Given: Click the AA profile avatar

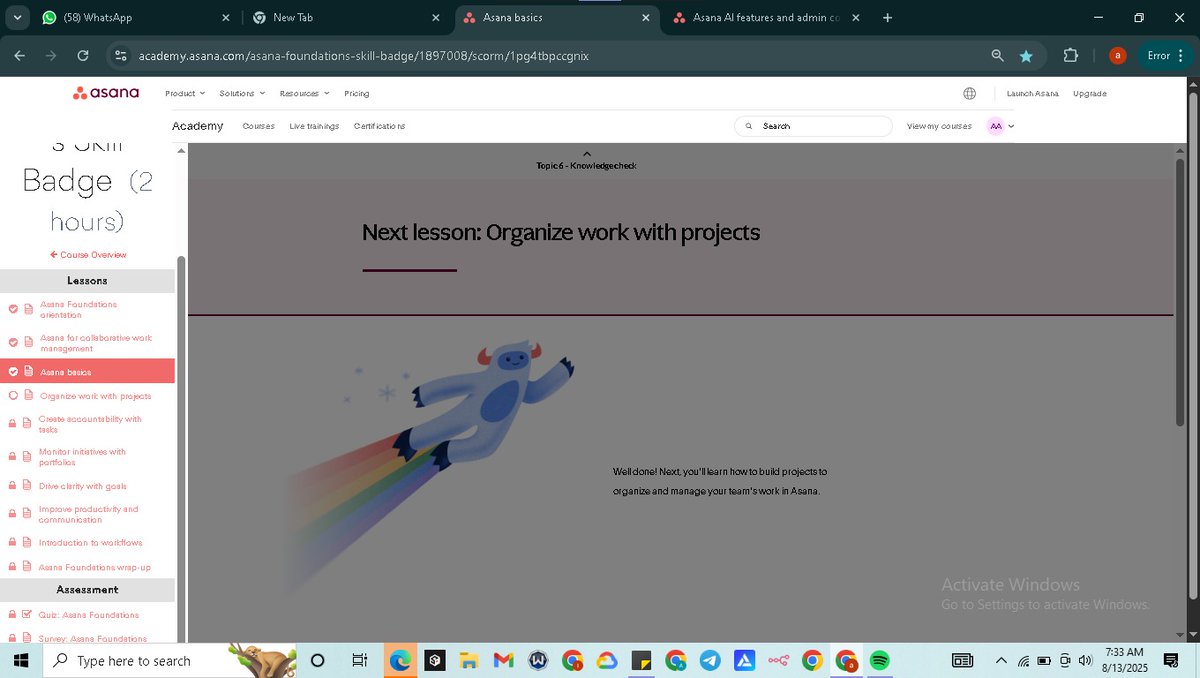Looking at the screenshot, I should pos(995,126).
